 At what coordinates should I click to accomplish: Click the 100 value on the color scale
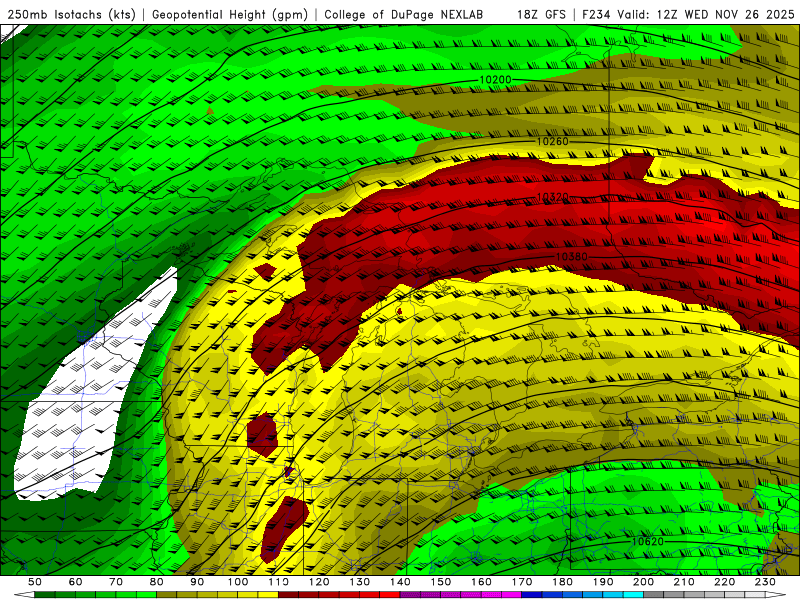coord(238,582)
